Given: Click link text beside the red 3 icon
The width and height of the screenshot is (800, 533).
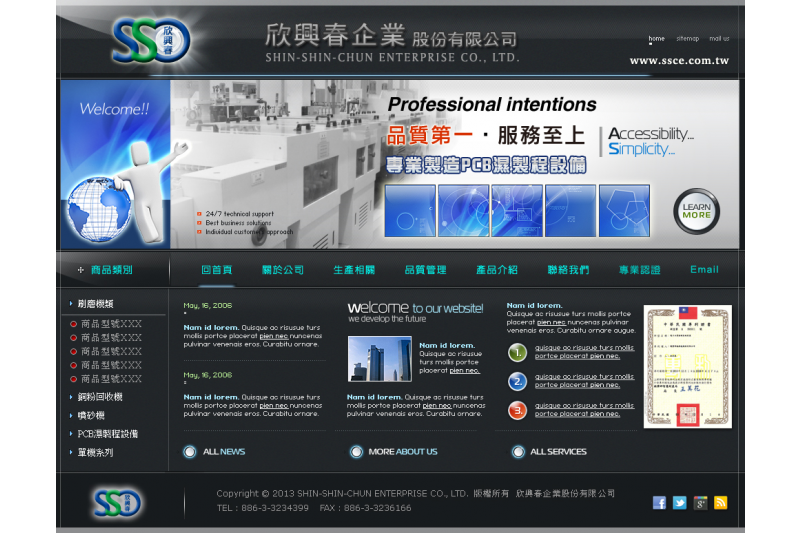Looking at the screenshot, I should [584, 410].
